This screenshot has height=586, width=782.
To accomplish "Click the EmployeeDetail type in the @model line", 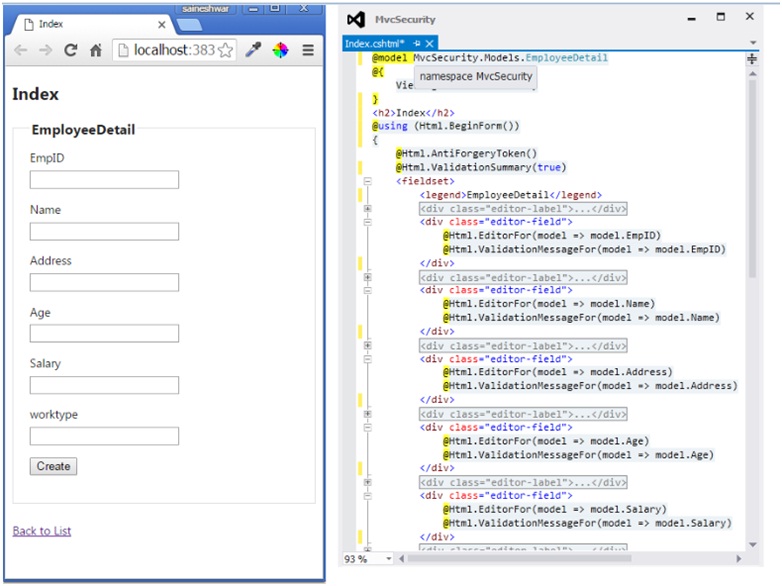I will pyautogui.click(x=567, y=58).
